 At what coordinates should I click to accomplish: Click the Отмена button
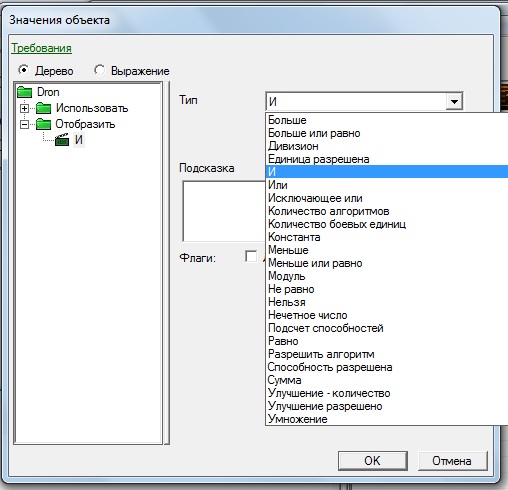pos(452,461)
